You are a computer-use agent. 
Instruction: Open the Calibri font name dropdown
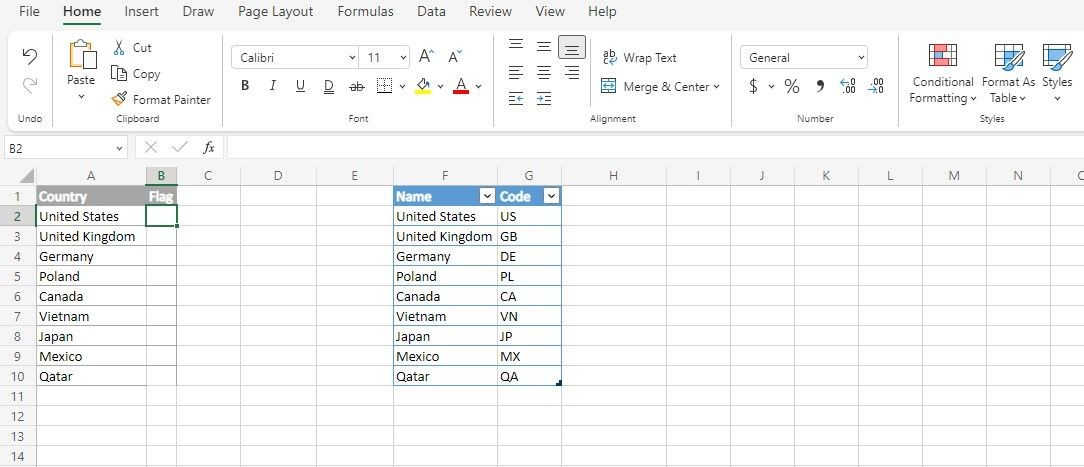[x=353, y=58]
